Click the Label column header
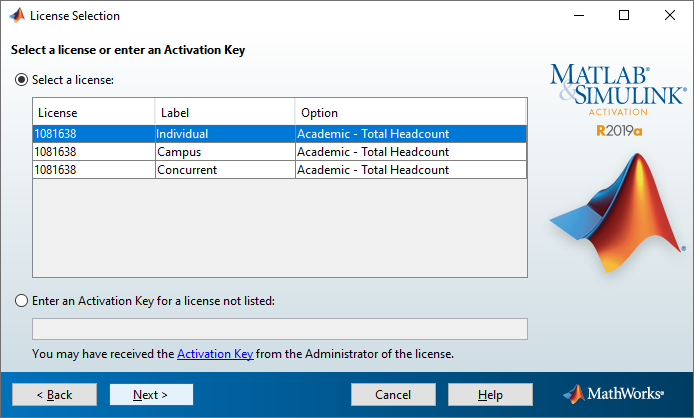Screen dimensions: 694x418 coord(225,112)
